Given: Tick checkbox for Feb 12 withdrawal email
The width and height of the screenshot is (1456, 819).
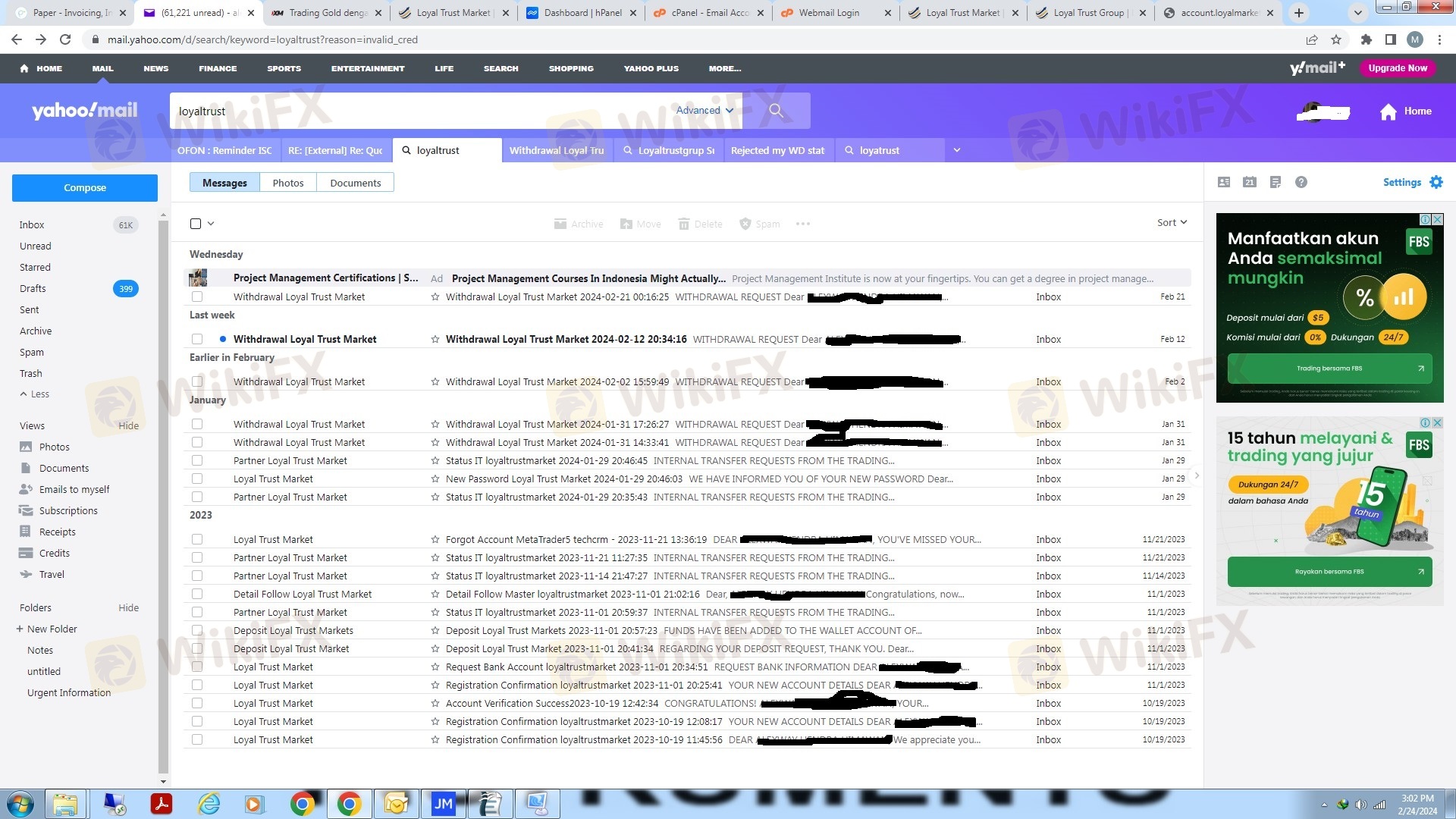Looking at the screenshot, I should coord(197,339).
